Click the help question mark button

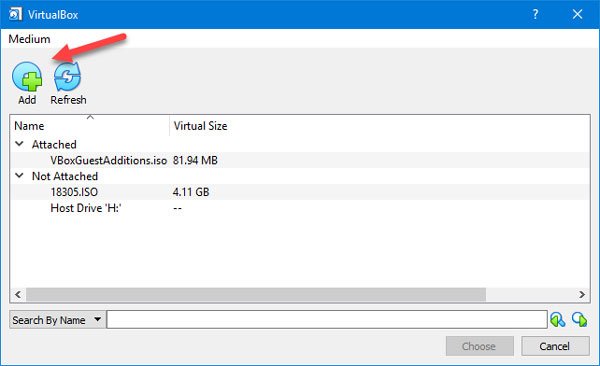coord(535,15)
